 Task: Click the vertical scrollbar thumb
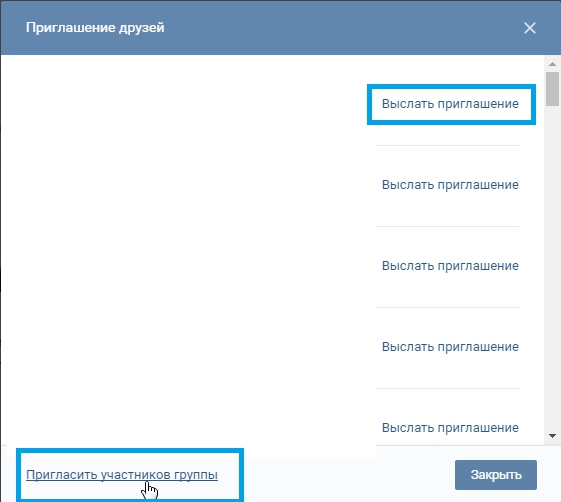(552, 89)
